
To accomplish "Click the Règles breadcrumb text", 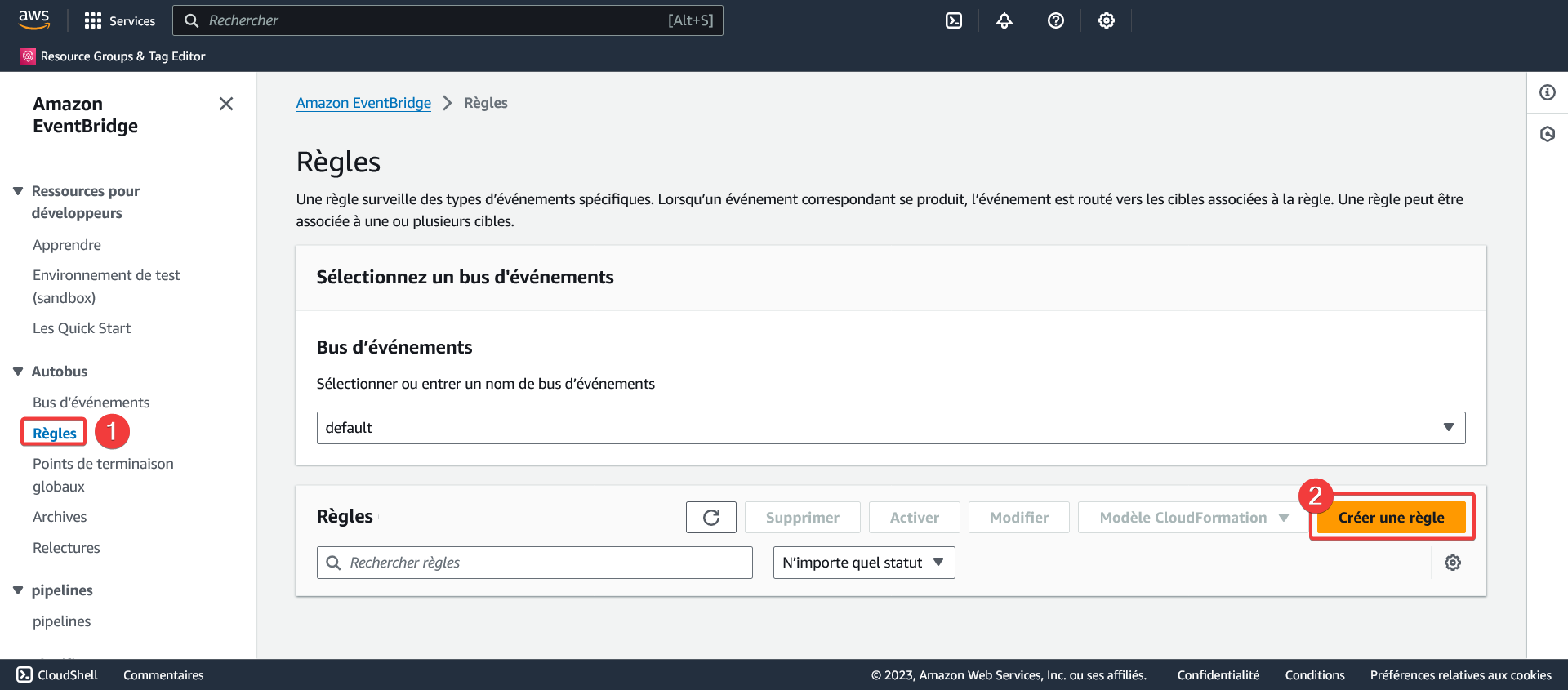I will [486, 103].
